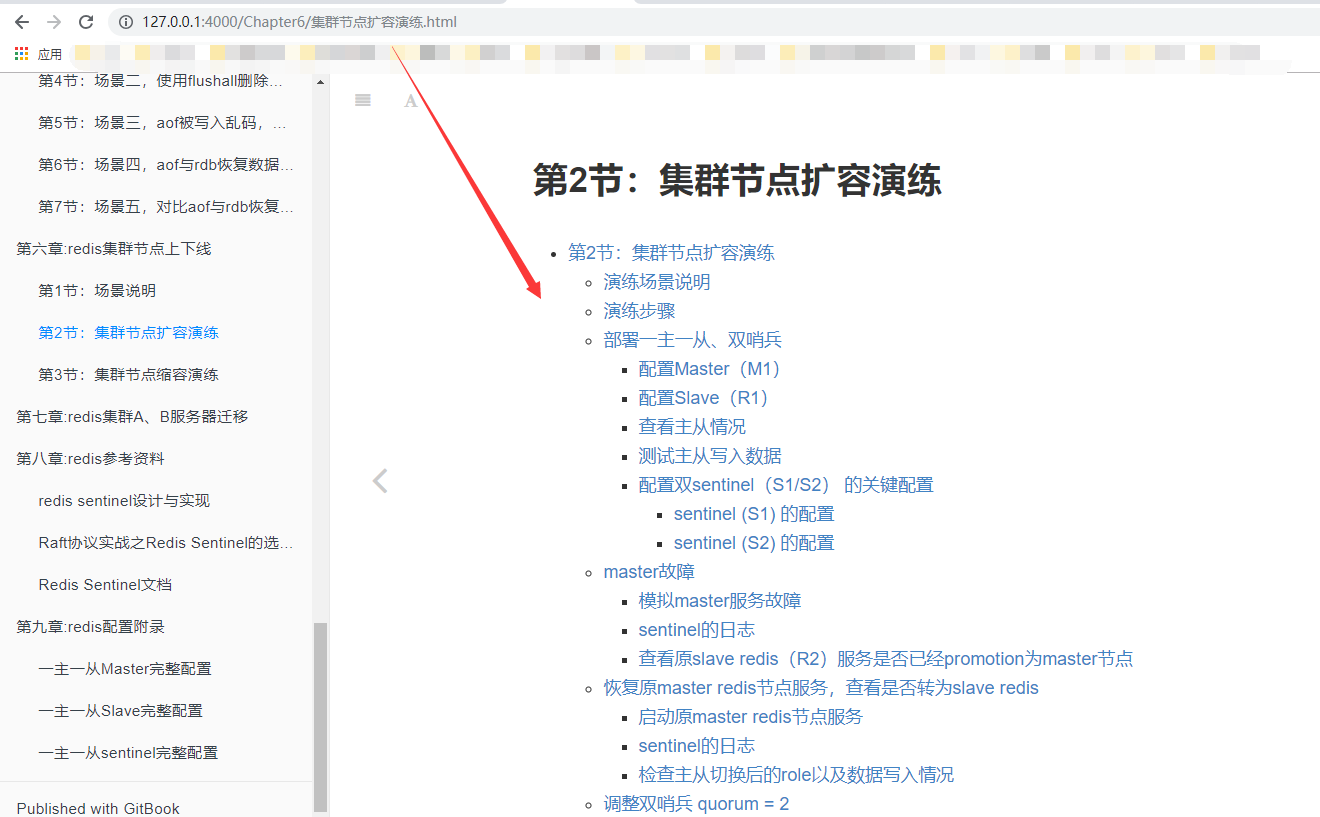The image size is (1320, 817).
Task: Open sidebar item 第6节：场景四 aof与rdb恢复数据
Action: (166, 164)
